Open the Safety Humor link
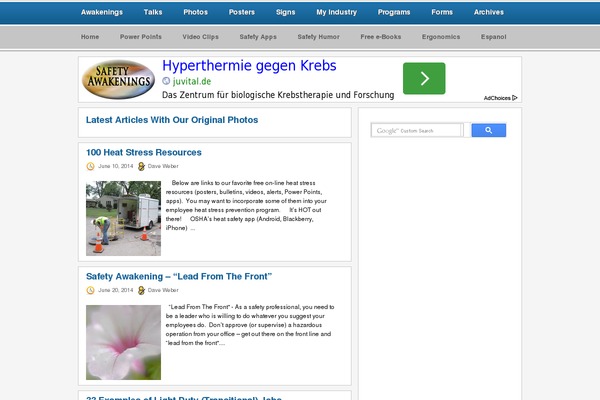This screenshot has height=400, width=600. (x=318, y=37)
